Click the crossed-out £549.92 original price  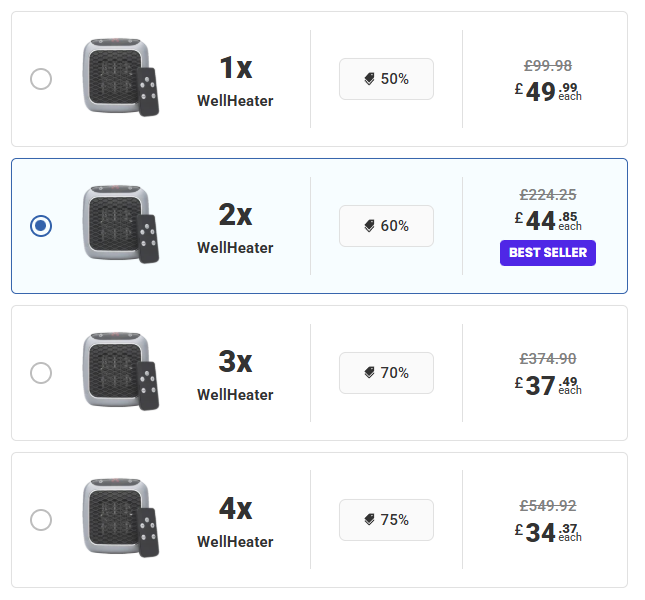[548, 506]
